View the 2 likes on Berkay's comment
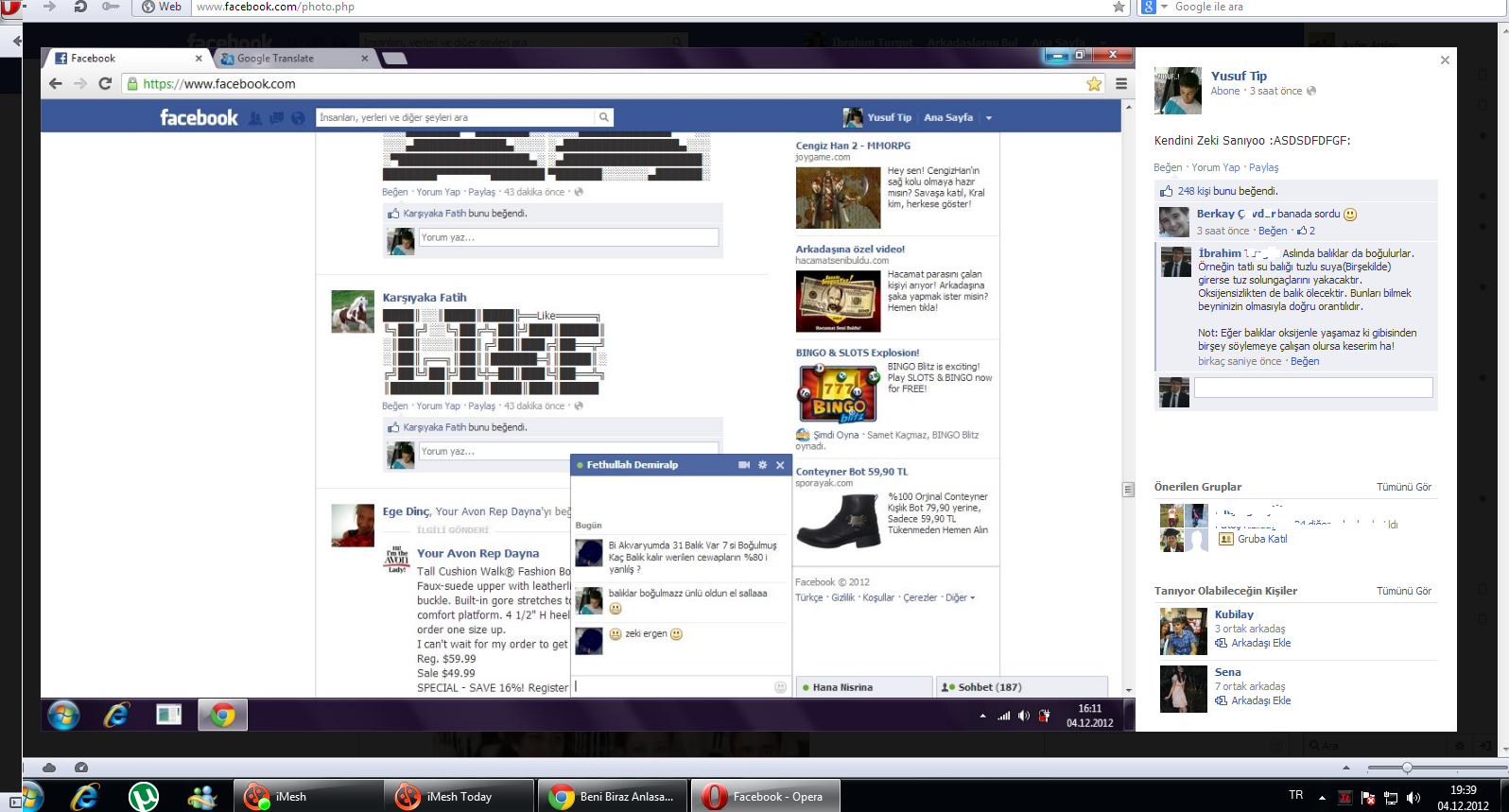The height and width of the screenshot is (812, 1509). (x=1306, y=231)
